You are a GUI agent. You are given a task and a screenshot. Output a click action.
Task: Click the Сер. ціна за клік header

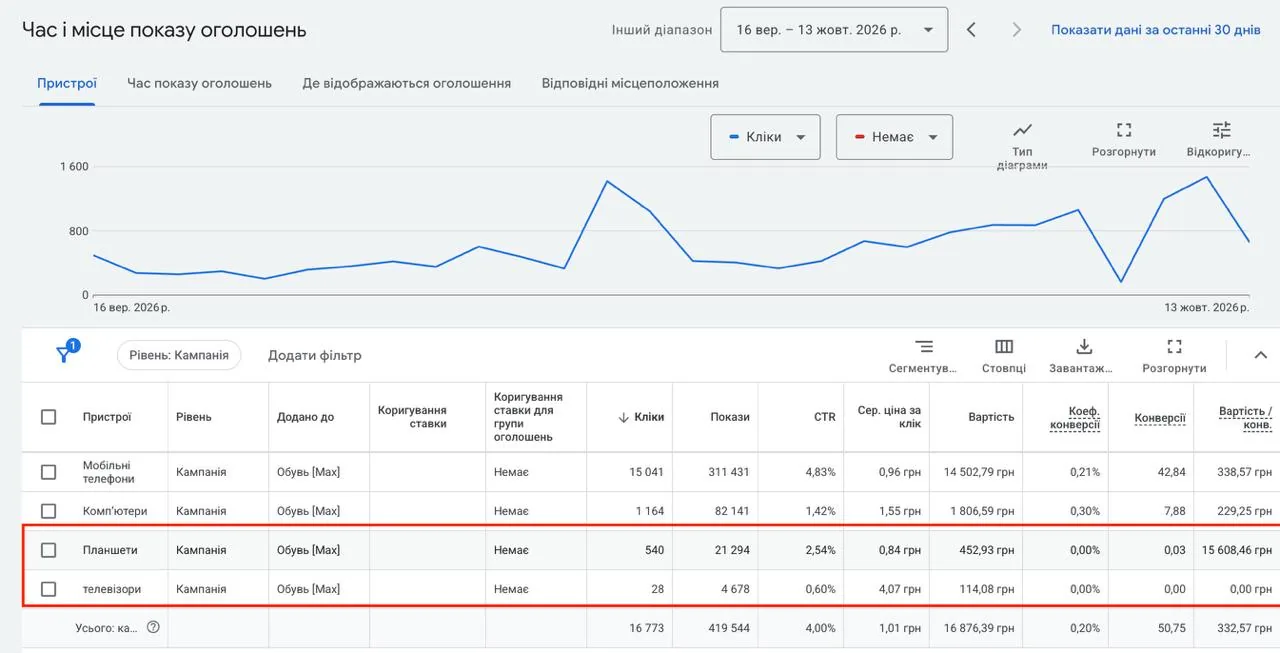pyautogui.click(x=889, y=417)
